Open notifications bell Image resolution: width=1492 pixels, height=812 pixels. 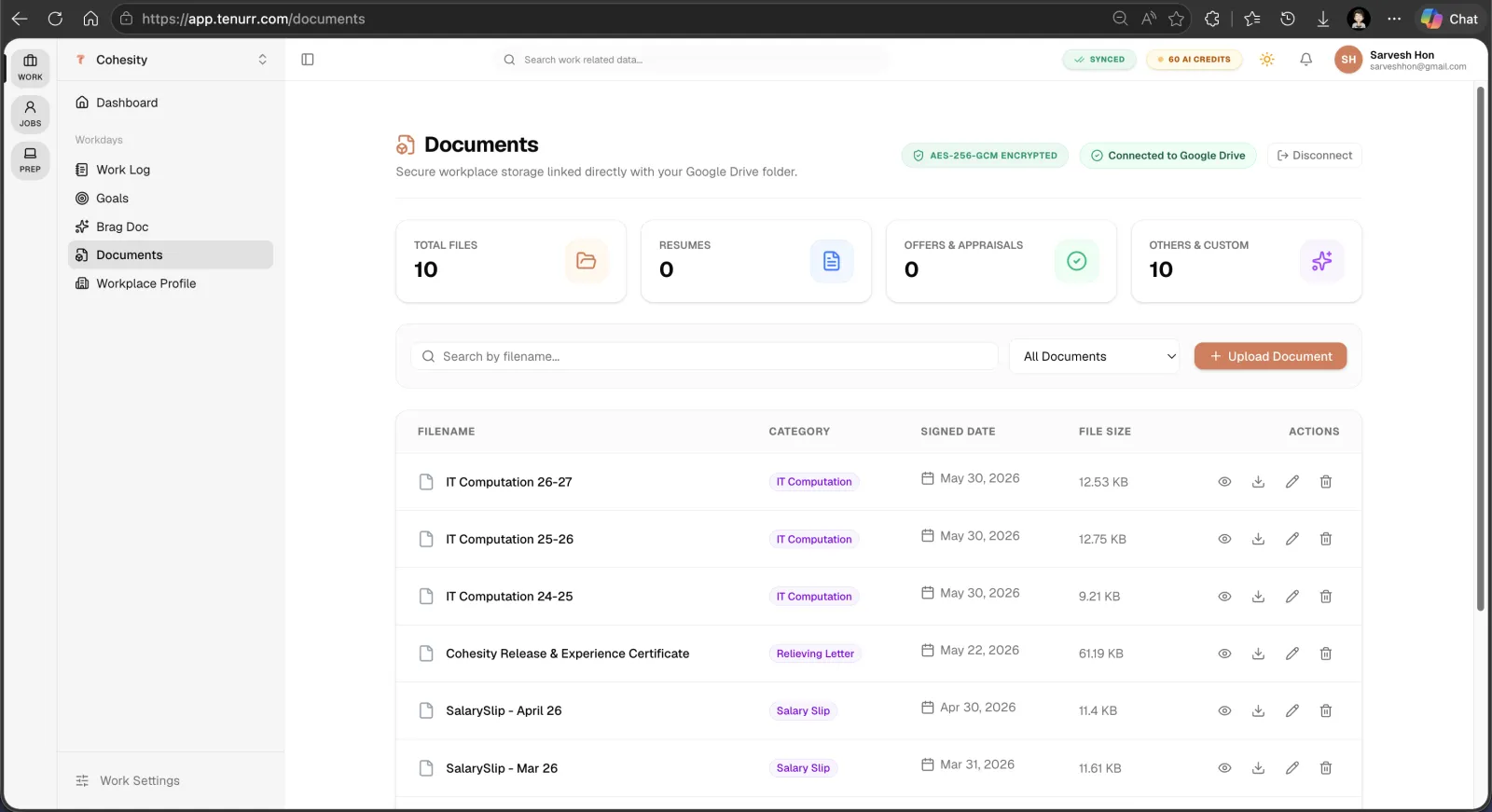tap(1305, 60)
